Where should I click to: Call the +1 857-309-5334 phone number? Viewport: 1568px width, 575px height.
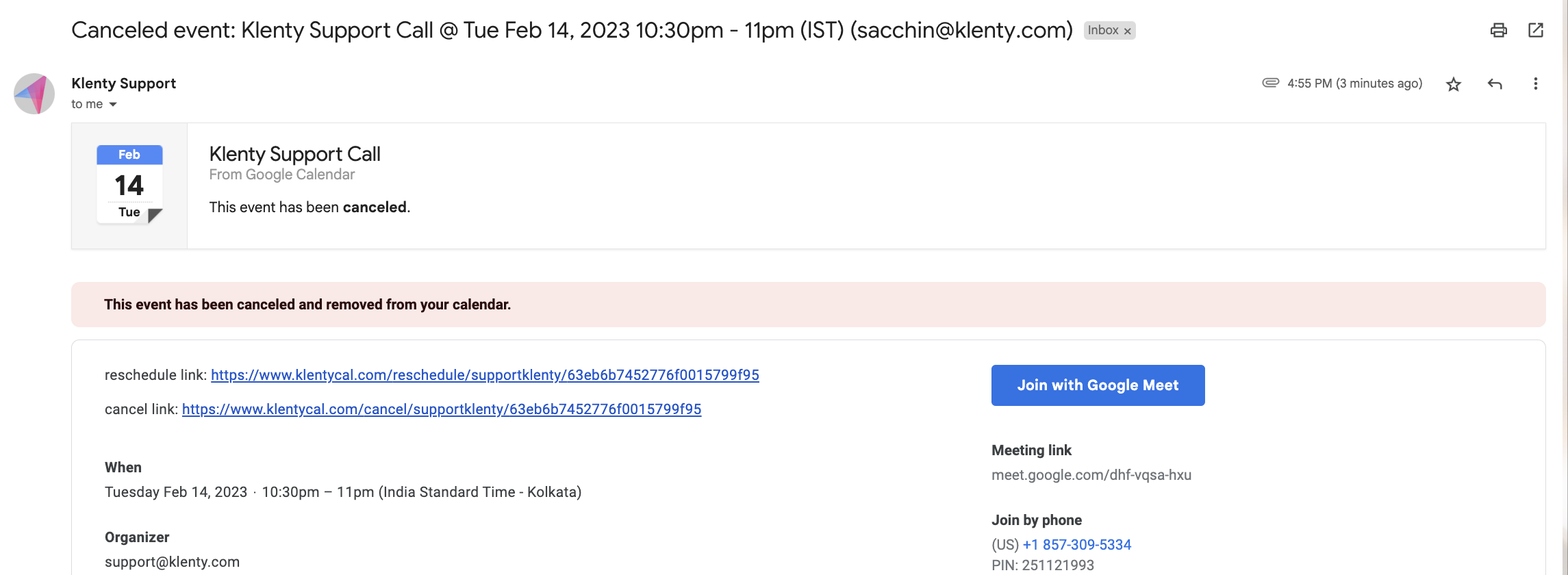click(x=1076, y=545)
